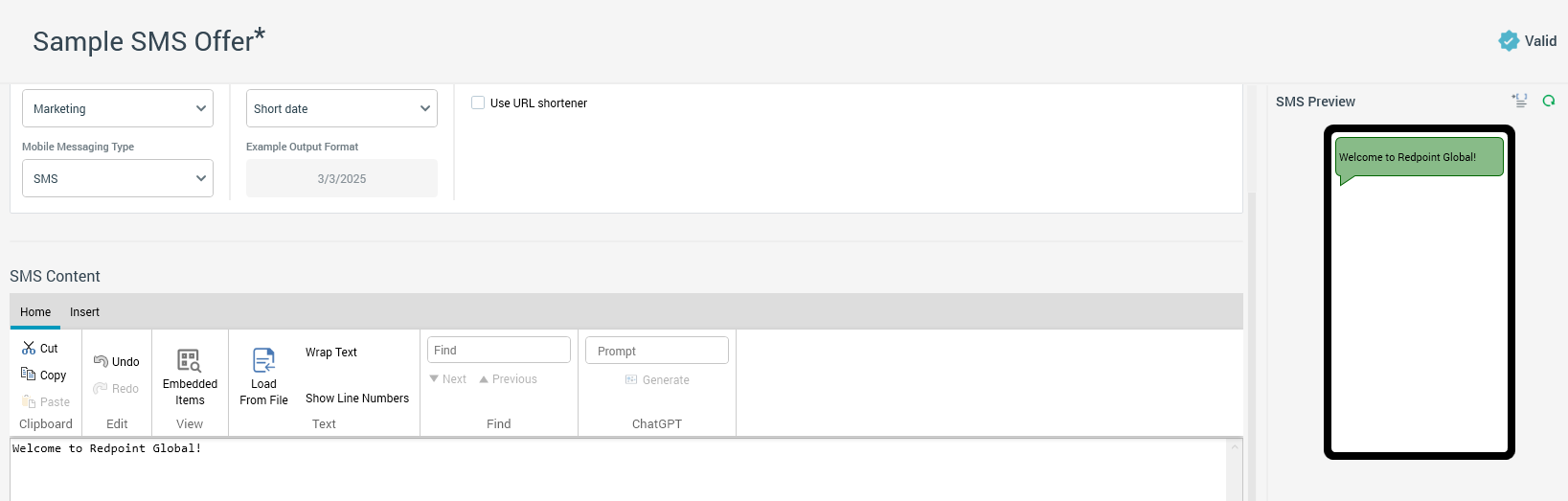Image resolution: width=1568 pixels, height=501 pixels.
Task: Expand the Marketing dropdown
Action: [118, 109]
